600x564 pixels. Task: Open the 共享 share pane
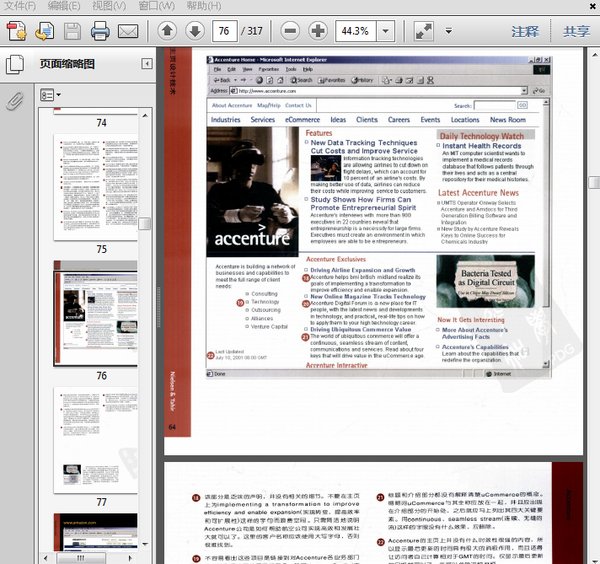click(x=576, y=31)
